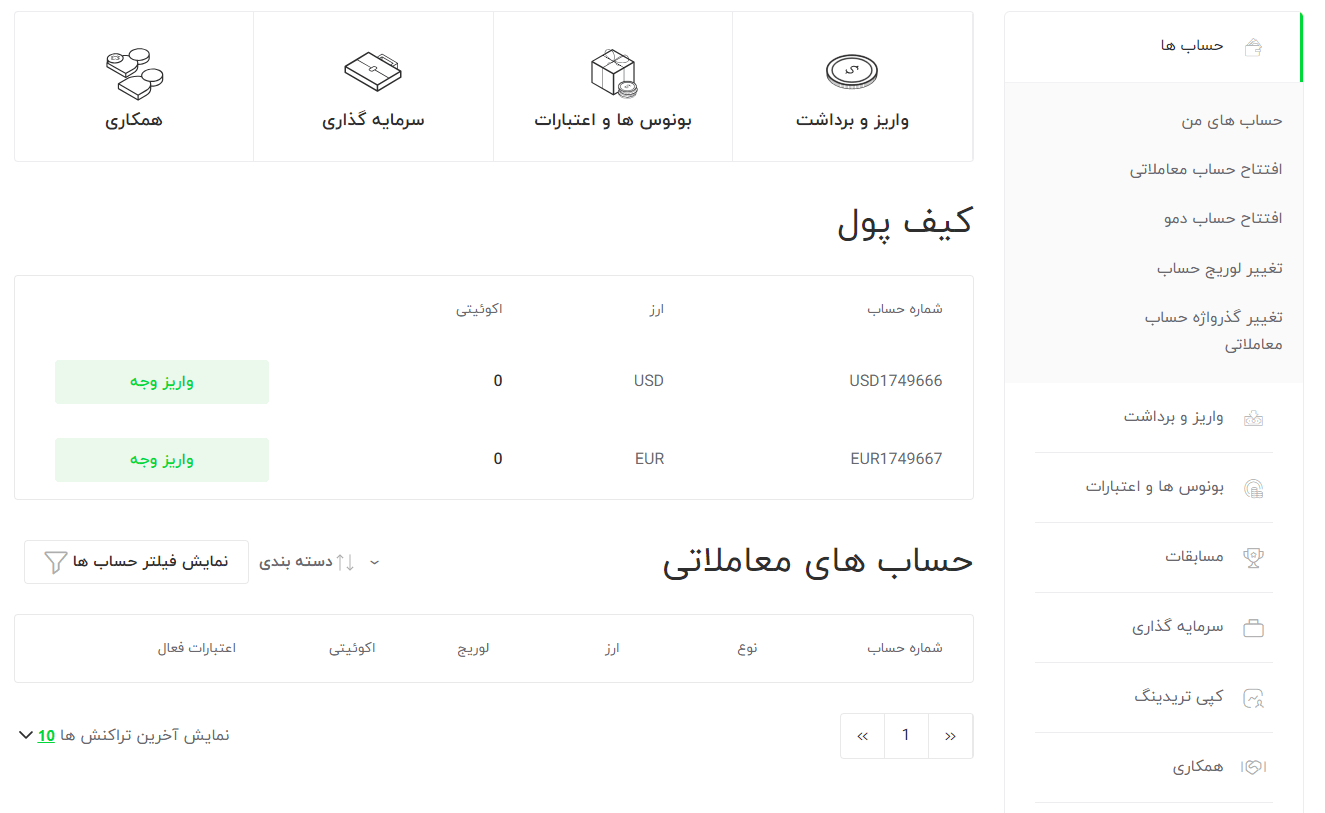This screenshot has height=813, width=1325.
Task: Click the funnel icon in نمایش فیلتر حساب ها
Action: [x=56, y=562]
